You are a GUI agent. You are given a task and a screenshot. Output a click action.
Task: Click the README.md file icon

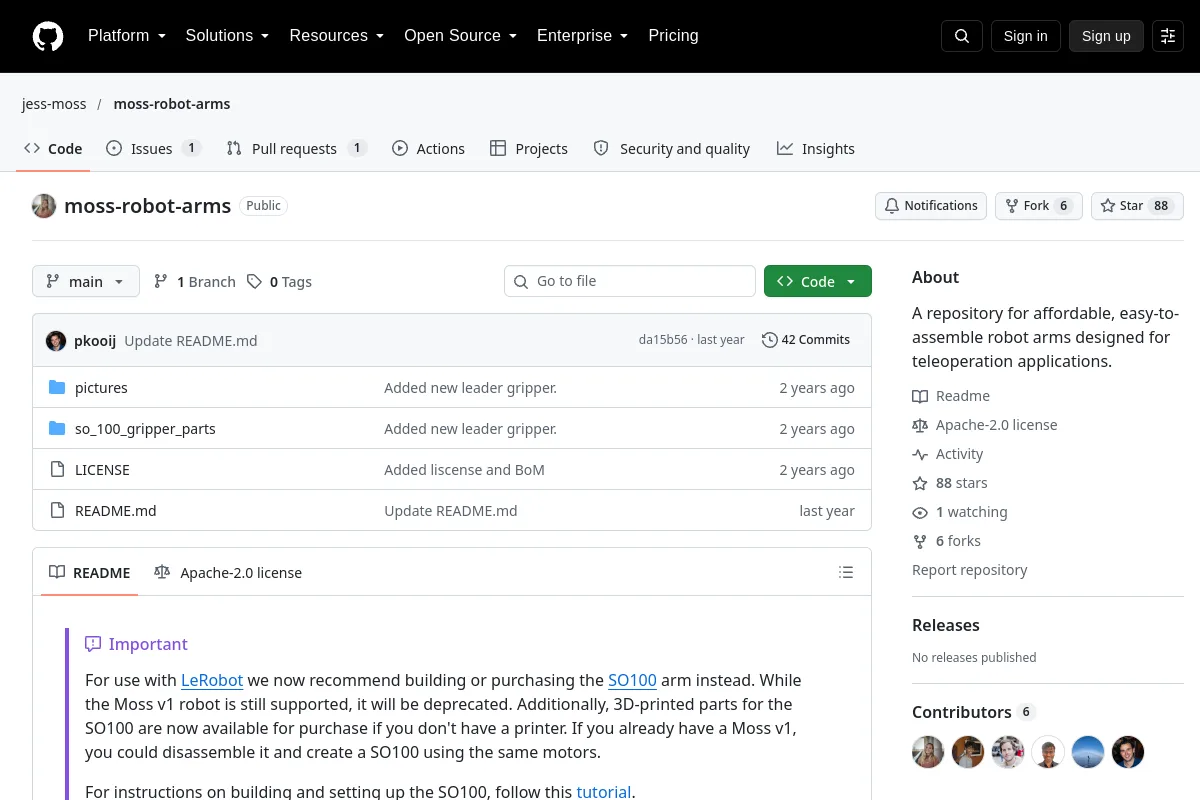(57, 511)
